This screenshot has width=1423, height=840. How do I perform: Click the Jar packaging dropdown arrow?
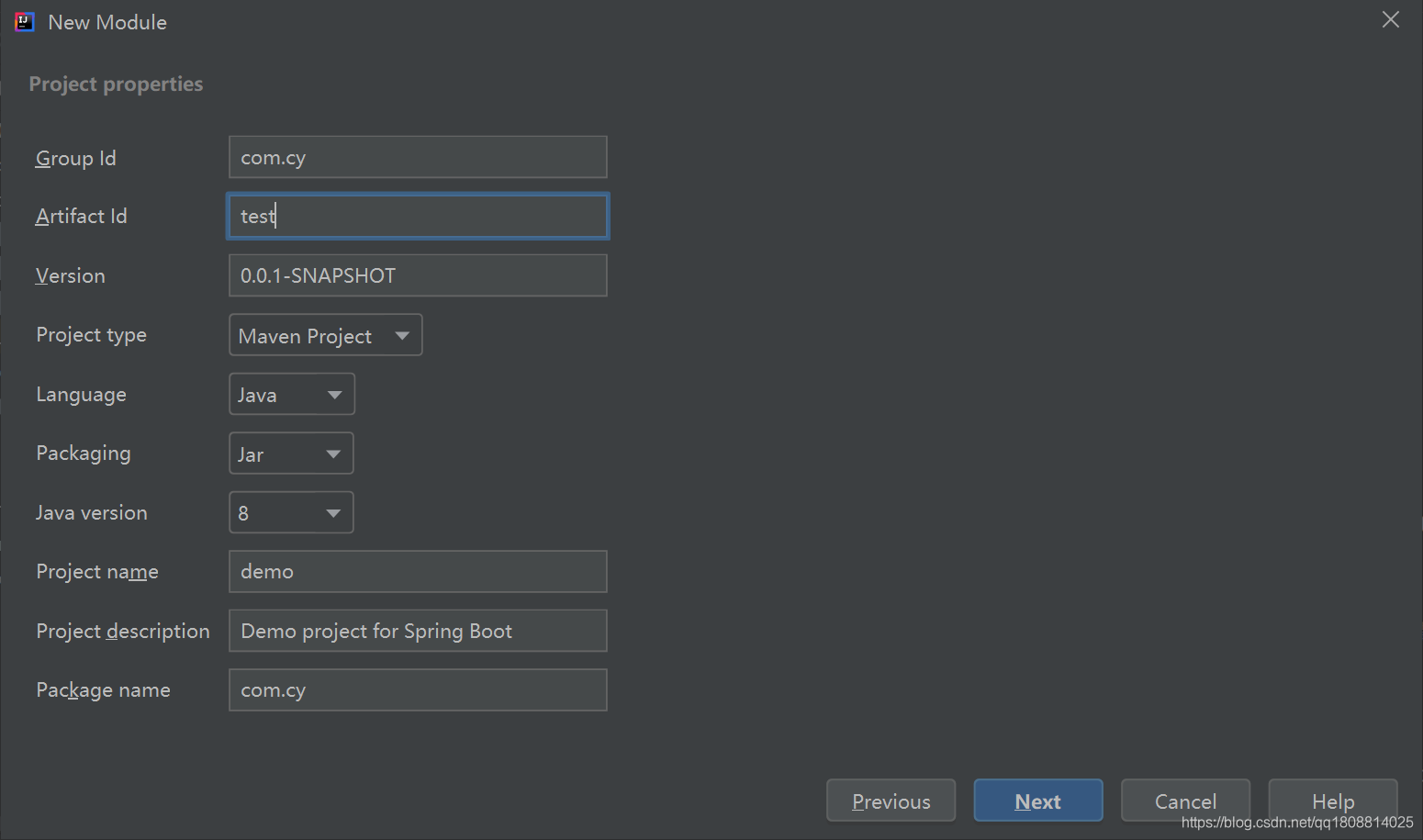(x=333, y=454)
